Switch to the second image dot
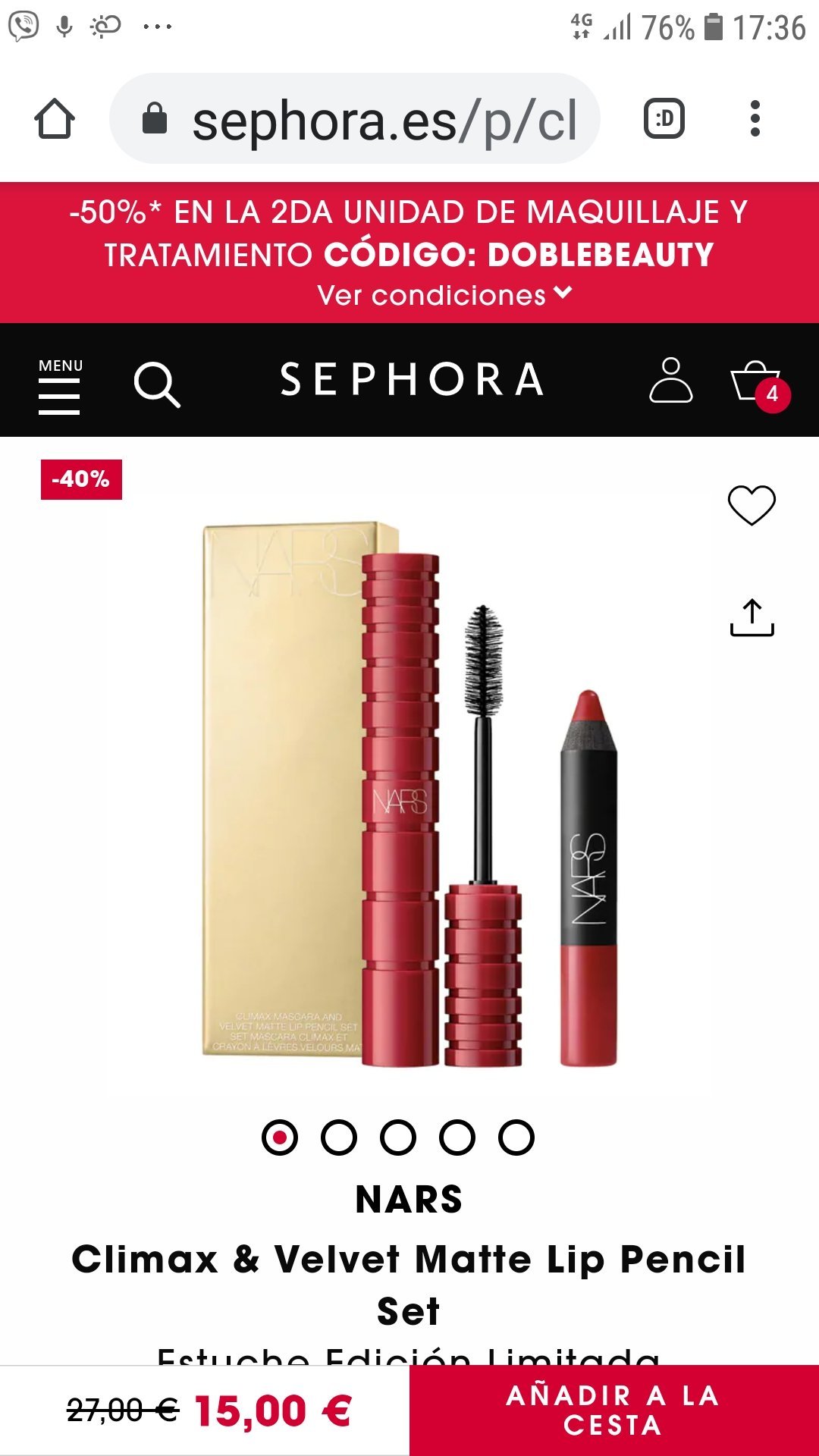Image resolution: width=819 pixels, height=1456 pixels. [x=339, y=1137]
